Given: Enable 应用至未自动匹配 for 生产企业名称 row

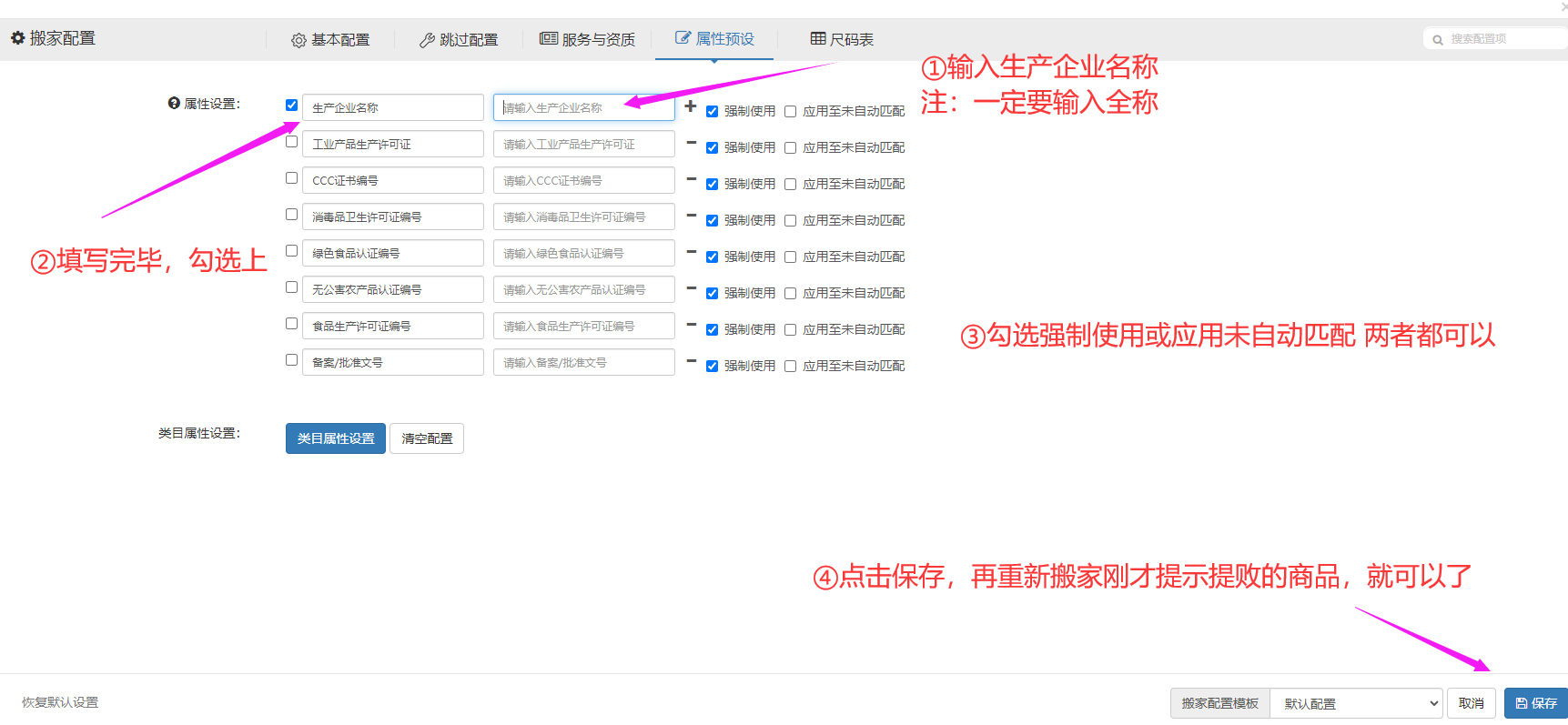Looking at the screenshot, I should coord(791,112).
